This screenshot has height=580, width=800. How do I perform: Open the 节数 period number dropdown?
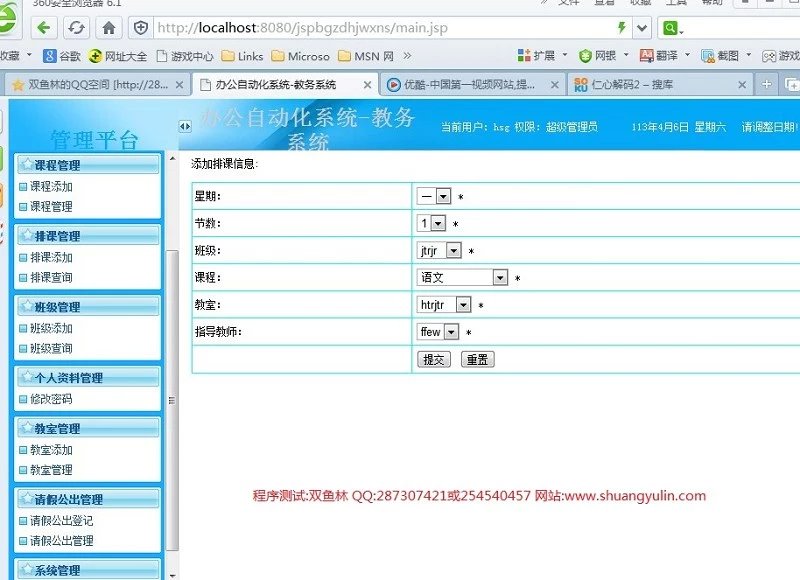(x=438, y=224)
